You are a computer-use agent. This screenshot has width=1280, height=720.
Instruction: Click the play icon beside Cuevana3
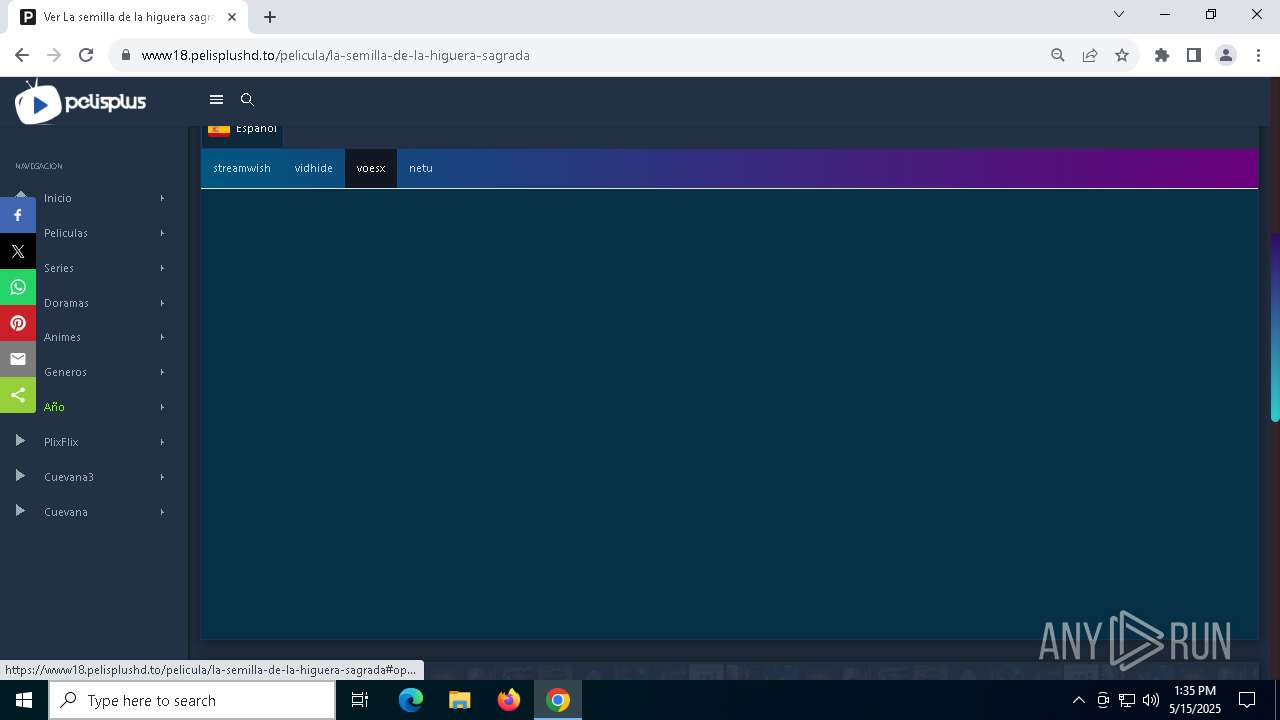(x=20, y=476)
